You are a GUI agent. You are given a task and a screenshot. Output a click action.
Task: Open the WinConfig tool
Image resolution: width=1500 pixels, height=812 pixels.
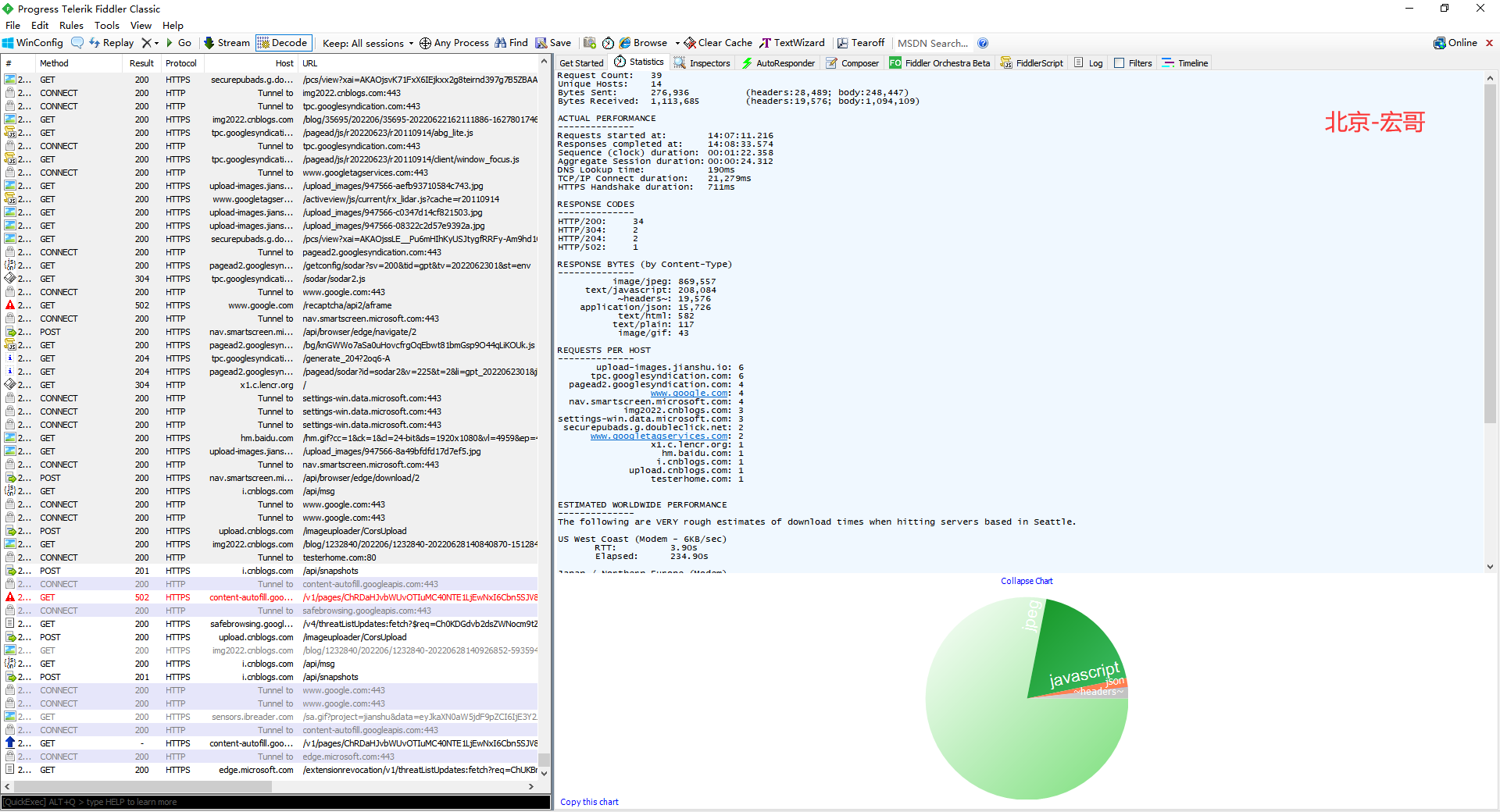[x=33, y=43]
